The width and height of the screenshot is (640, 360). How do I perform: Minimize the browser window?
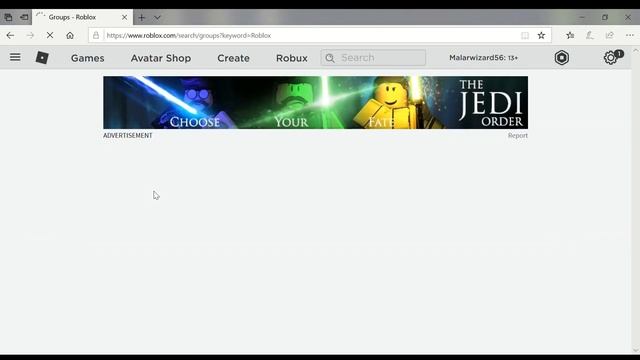582,17
